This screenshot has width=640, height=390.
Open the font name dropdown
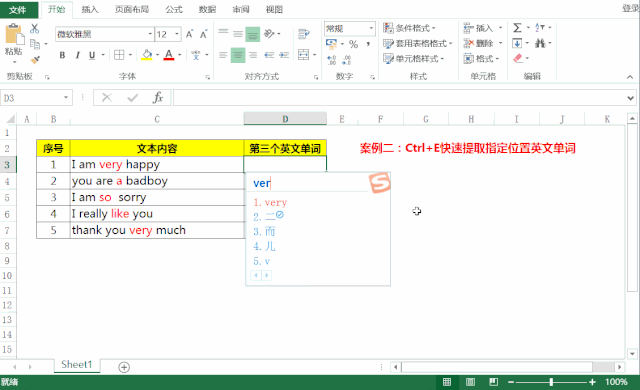pos(150,34)
